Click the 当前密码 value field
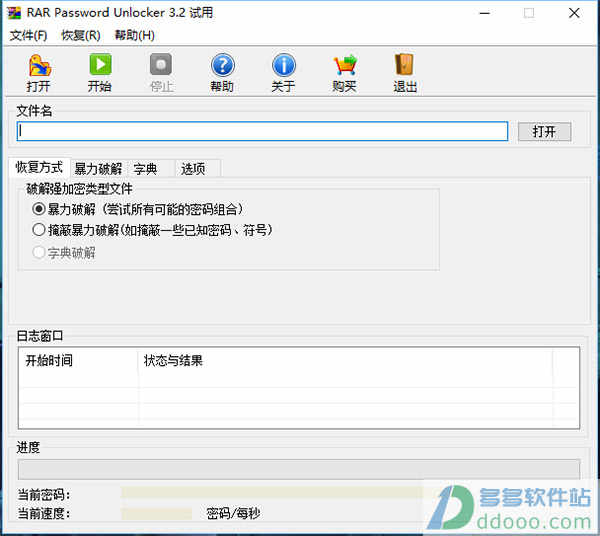 click(272, 493)
